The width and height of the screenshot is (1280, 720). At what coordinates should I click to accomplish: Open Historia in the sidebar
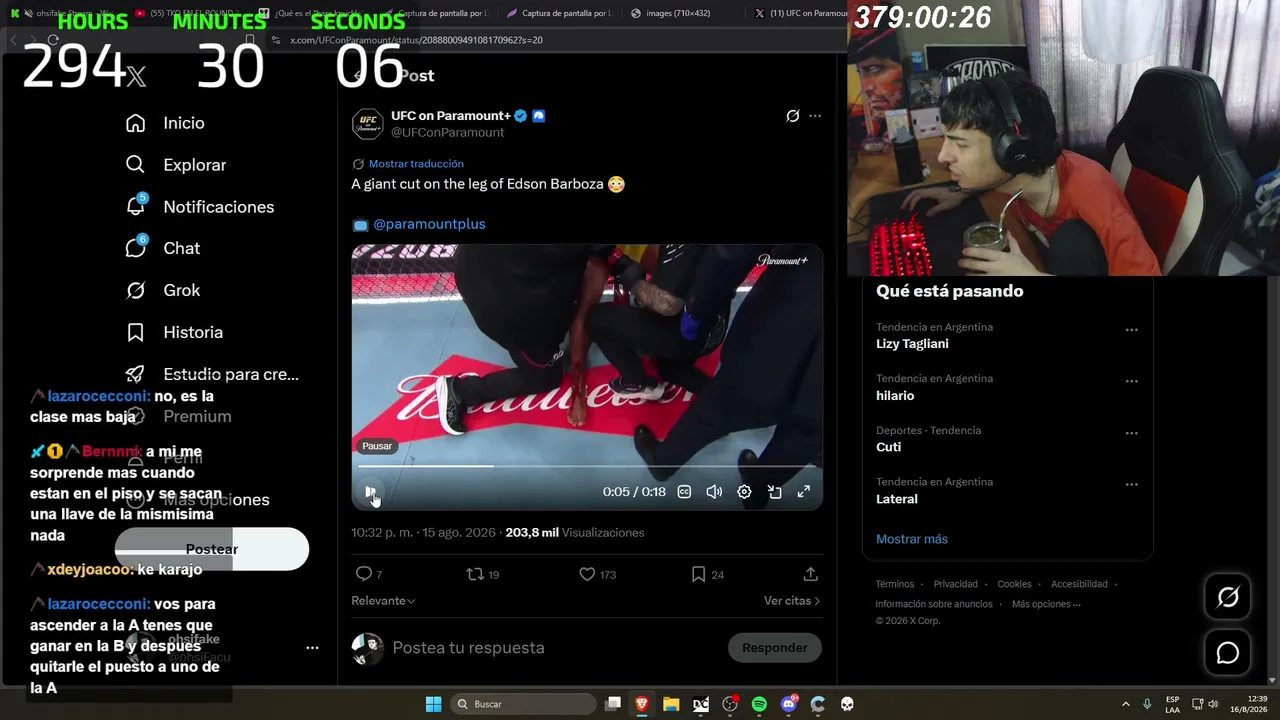click(174, 332)
